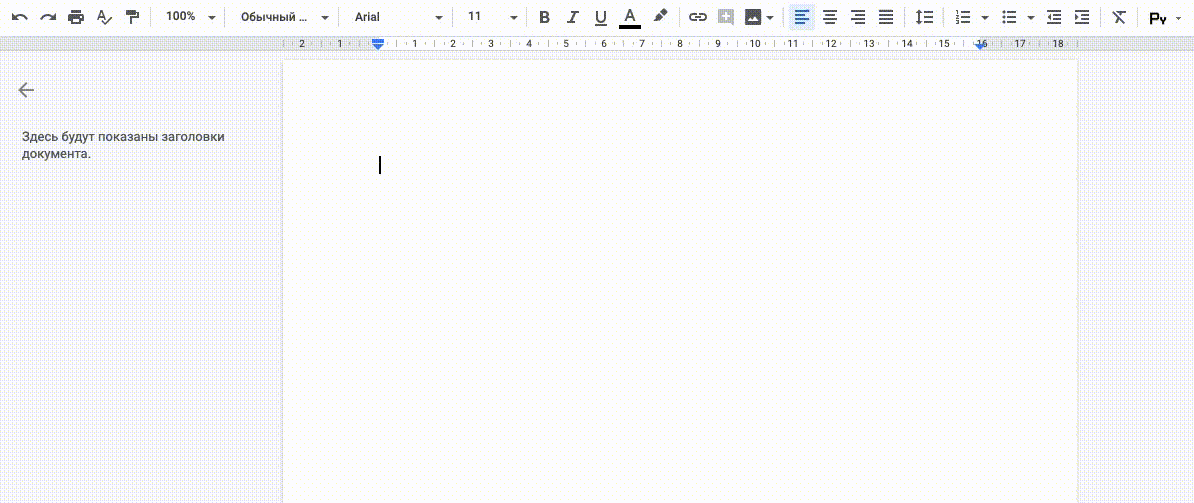This screenshot has height=503, width=1194.
Task: Toggle bold formatting
Action: [x=544, y=17]
